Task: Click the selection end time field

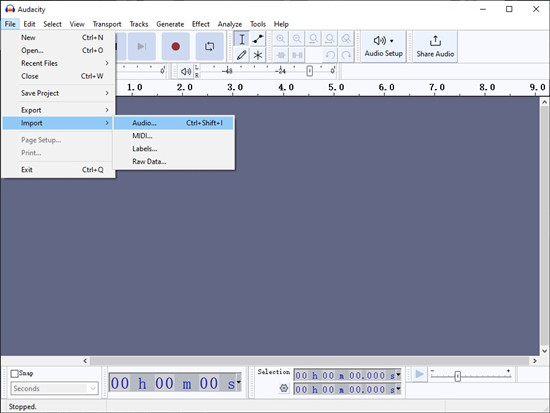Action: pos(347,389)
